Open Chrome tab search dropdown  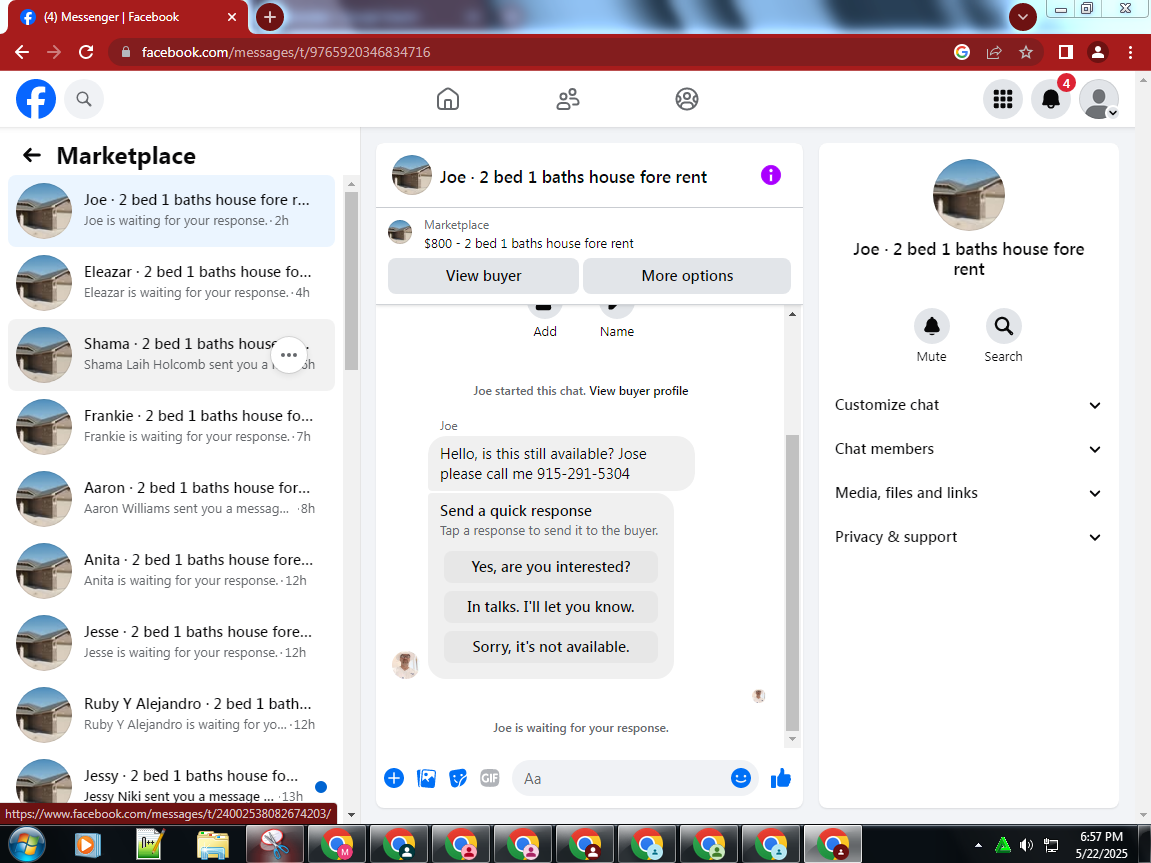pos(1023,17)
